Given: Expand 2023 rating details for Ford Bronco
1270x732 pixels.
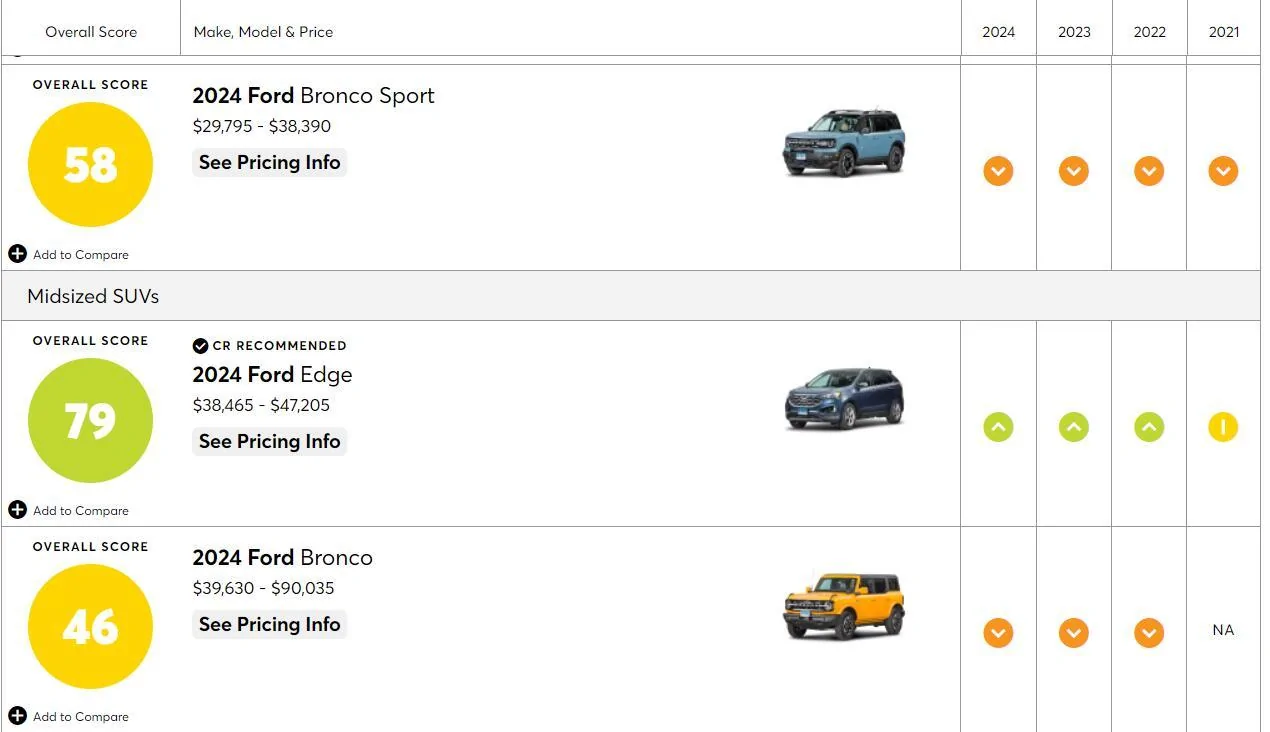Looking at the screenshot, I should pyautogui.click(x=1073, y=633).
